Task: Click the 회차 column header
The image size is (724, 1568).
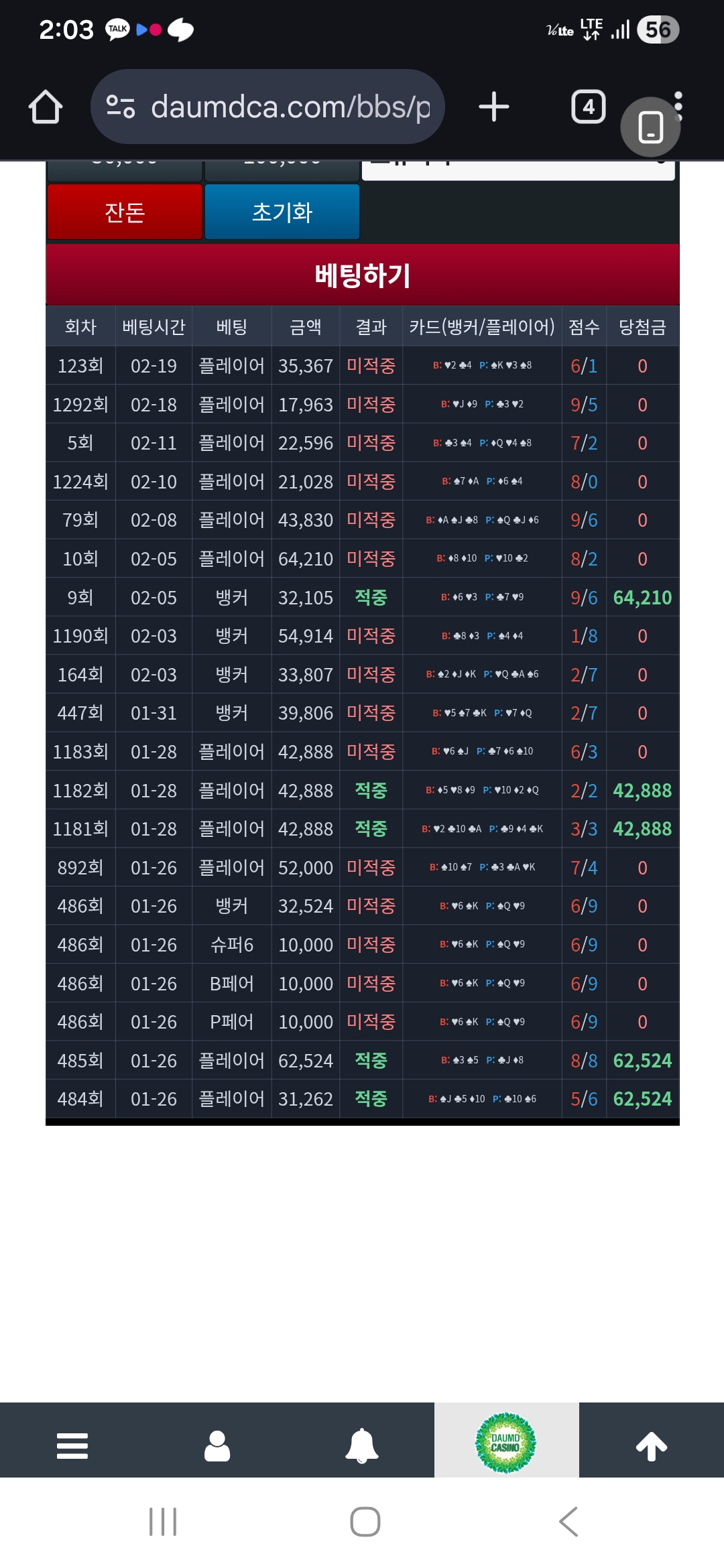Action: point(80,327)
